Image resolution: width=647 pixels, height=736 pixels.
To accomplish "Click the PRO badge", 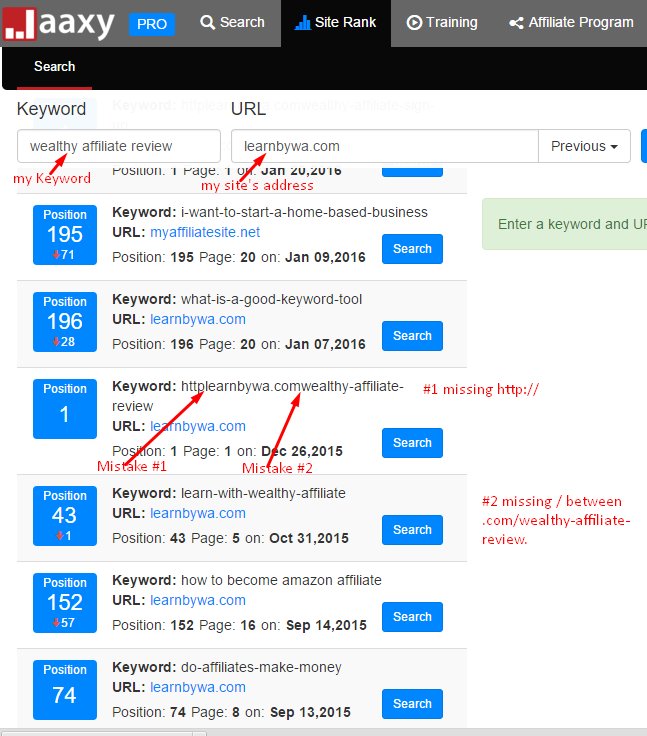I will (x=152, y=24).
